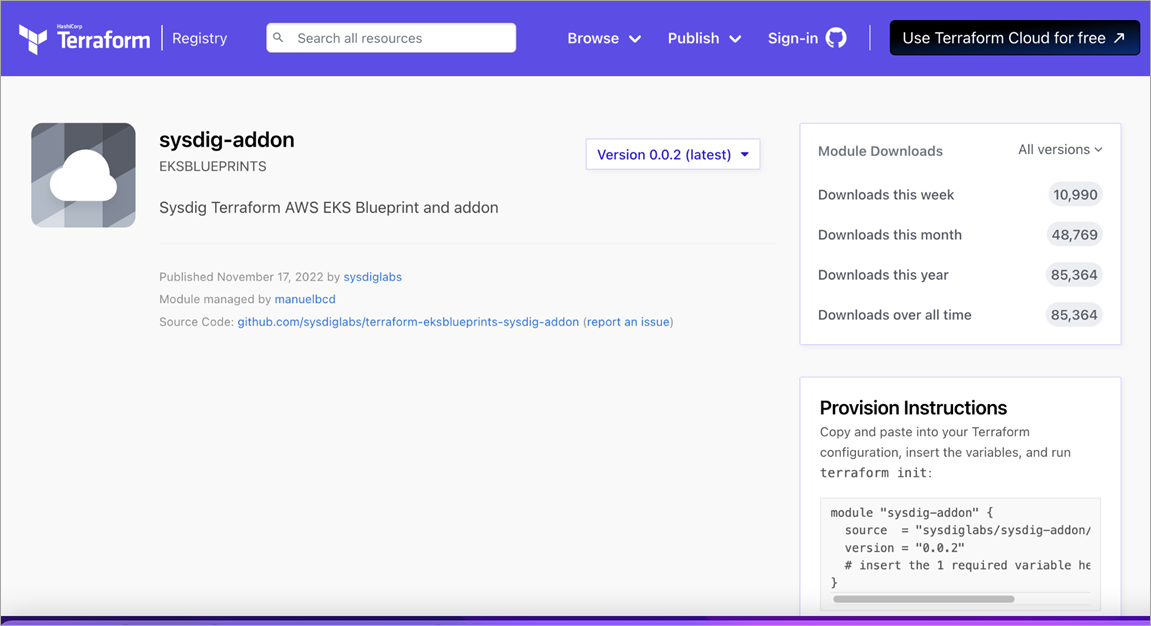Open the GitHub source code repository link
Screen dimensions: 1151x626
click(408, 322)
